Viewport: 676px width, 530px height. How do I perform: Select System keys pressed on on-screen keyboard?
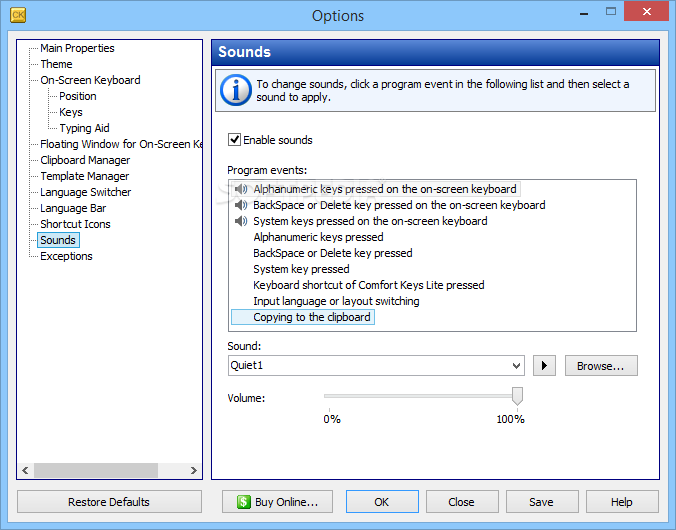[370, 221]
